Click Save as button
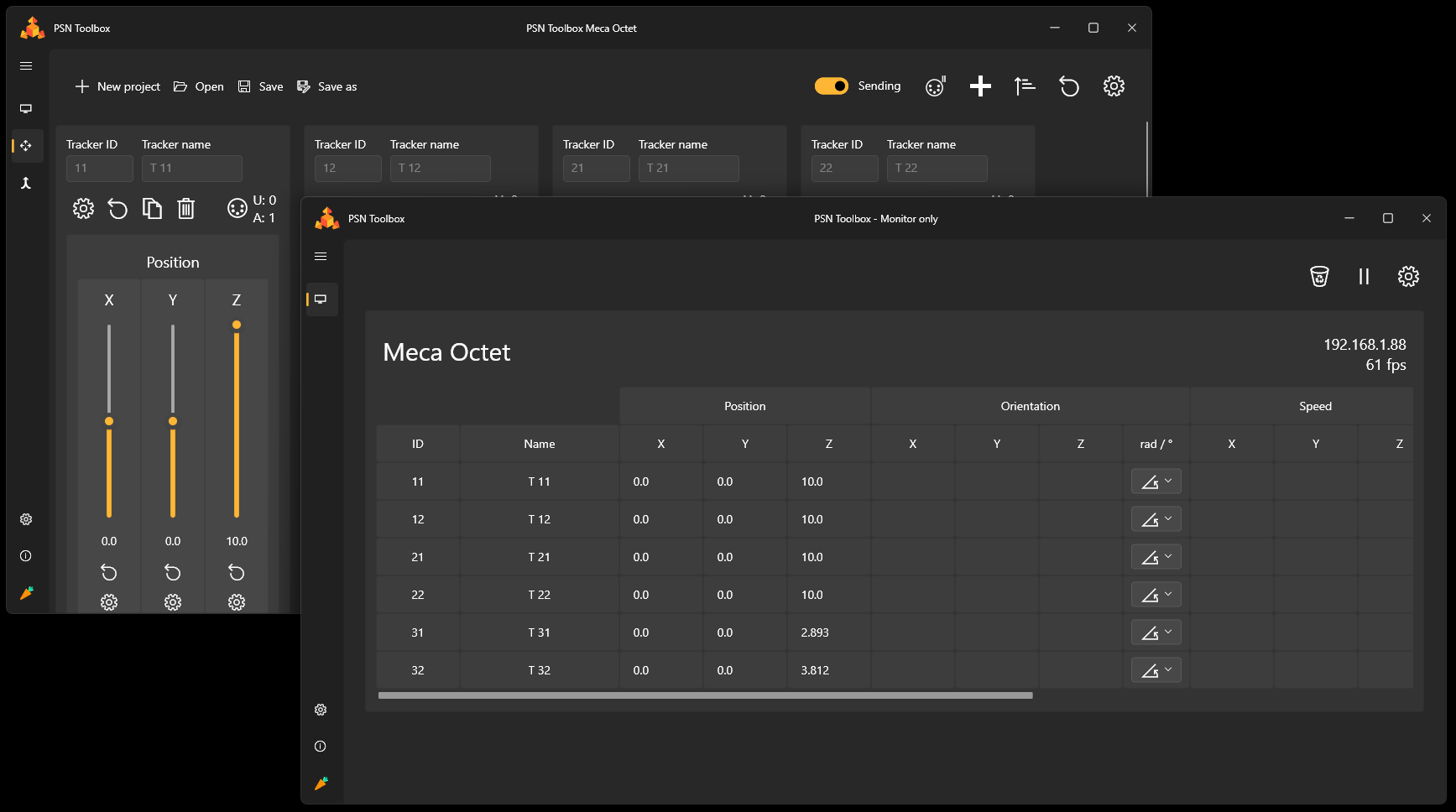The width and height of the screenshot is (1456, 812). coord(327,86)
